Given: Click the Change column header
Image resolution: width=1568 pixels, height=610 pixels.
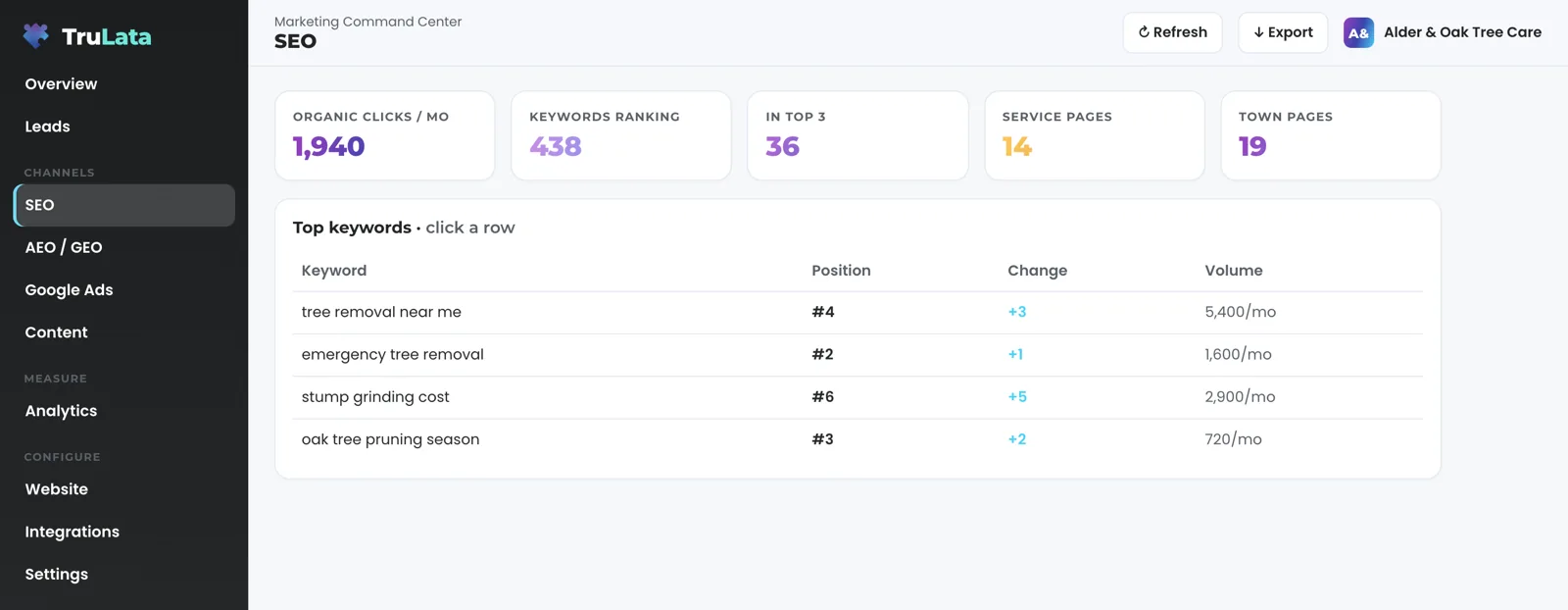Looking at the screenshot, I should tap(1037, 271).
